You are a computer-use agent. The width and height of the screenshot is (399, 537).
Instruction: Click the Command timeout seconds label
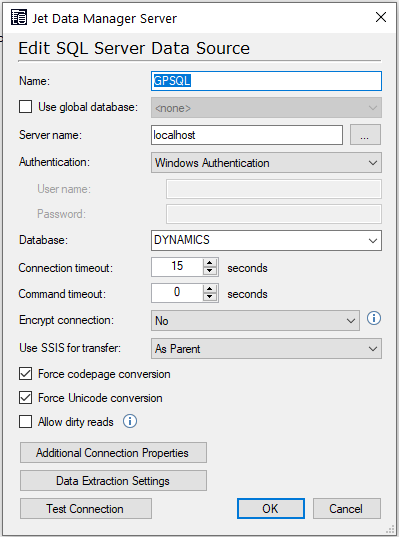pyautogui.click(x=247, y=294)
